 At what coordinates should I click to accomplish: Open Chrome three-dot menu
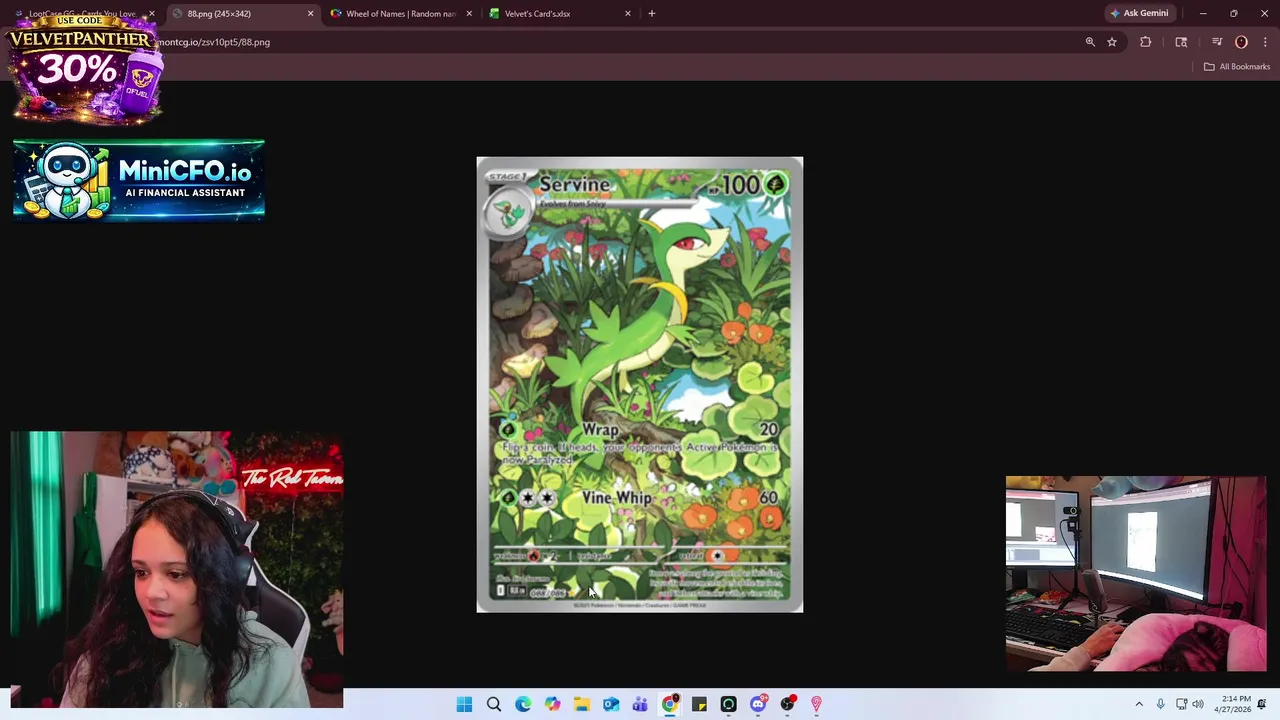[1265, 42]
